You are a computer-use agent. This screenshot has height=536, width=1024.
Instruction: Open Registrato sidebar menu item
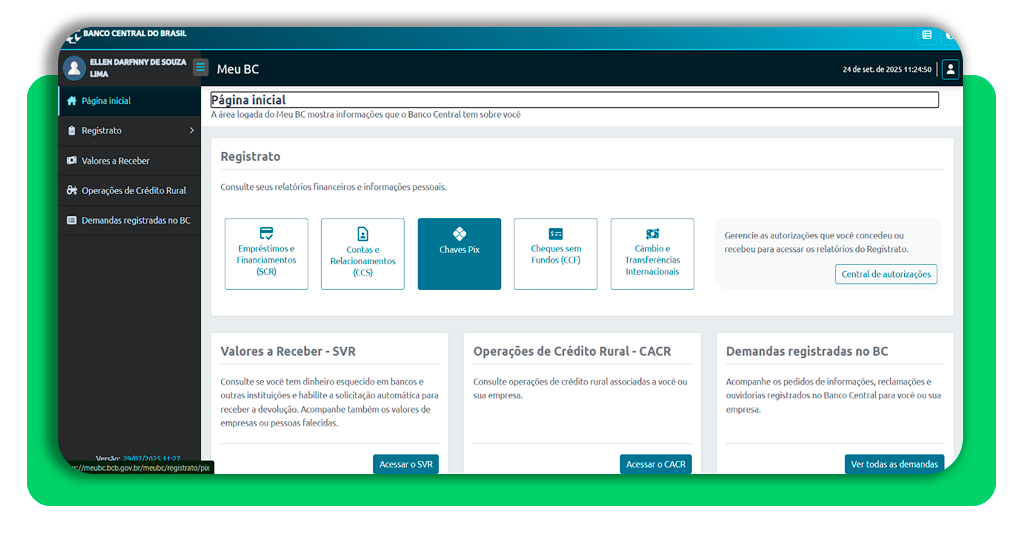click(x=129, y=131)
